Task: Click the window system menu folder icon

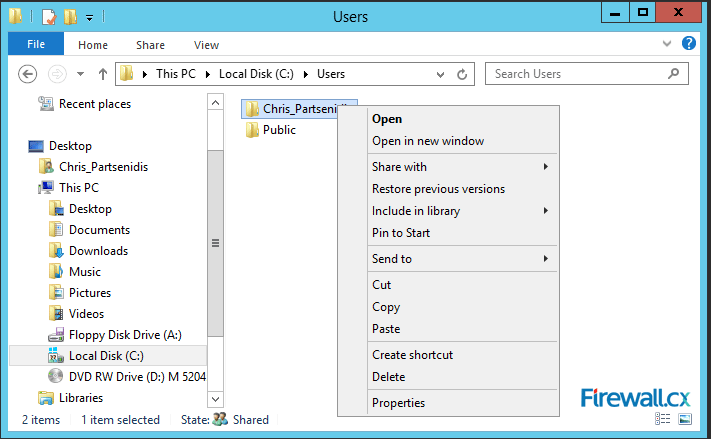Action: click(x=15, y=16)
